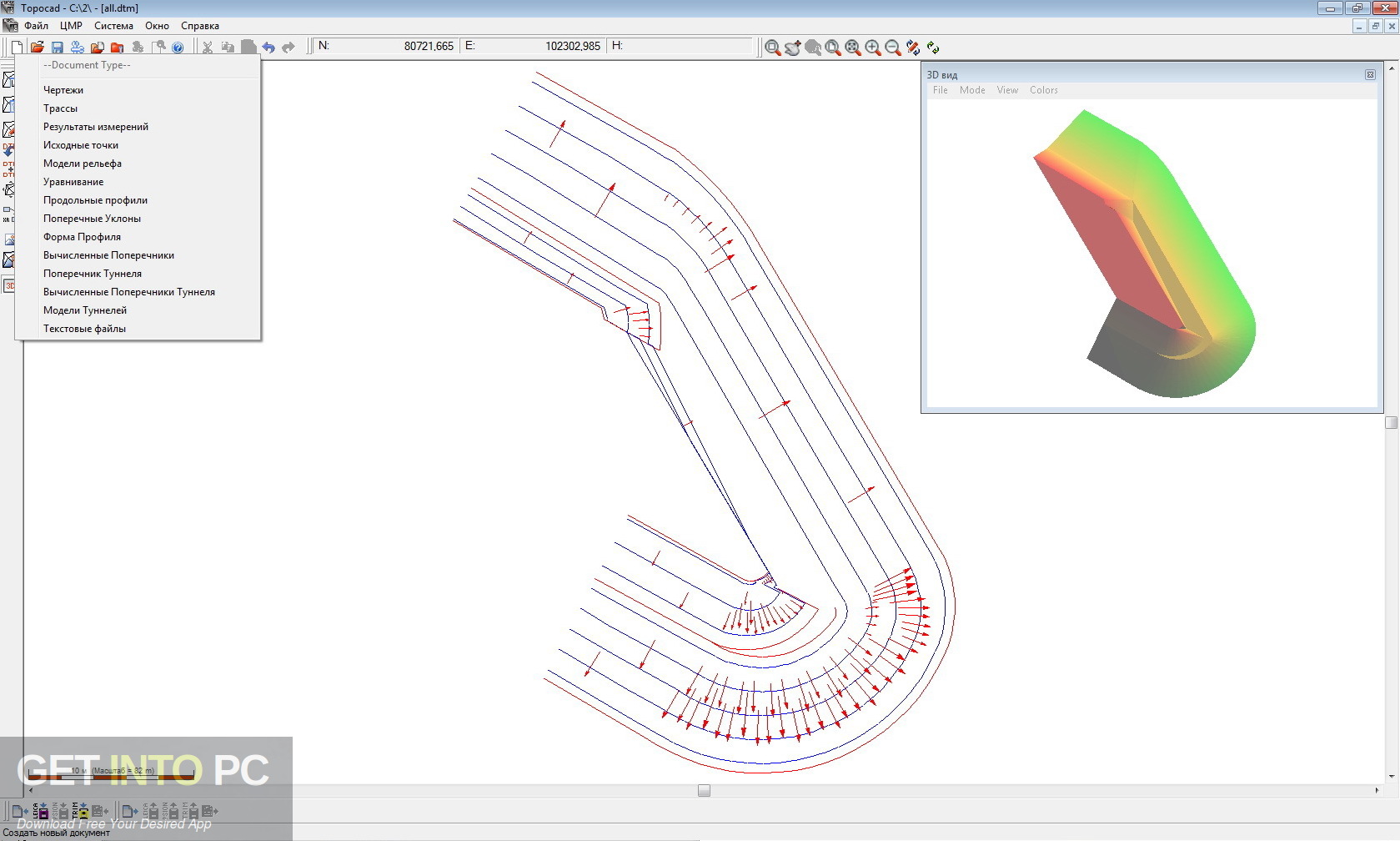Click the green-yellow refresh arrows icon
Image resolution: width=1400 pixels, height=841 pixels.
933,48
